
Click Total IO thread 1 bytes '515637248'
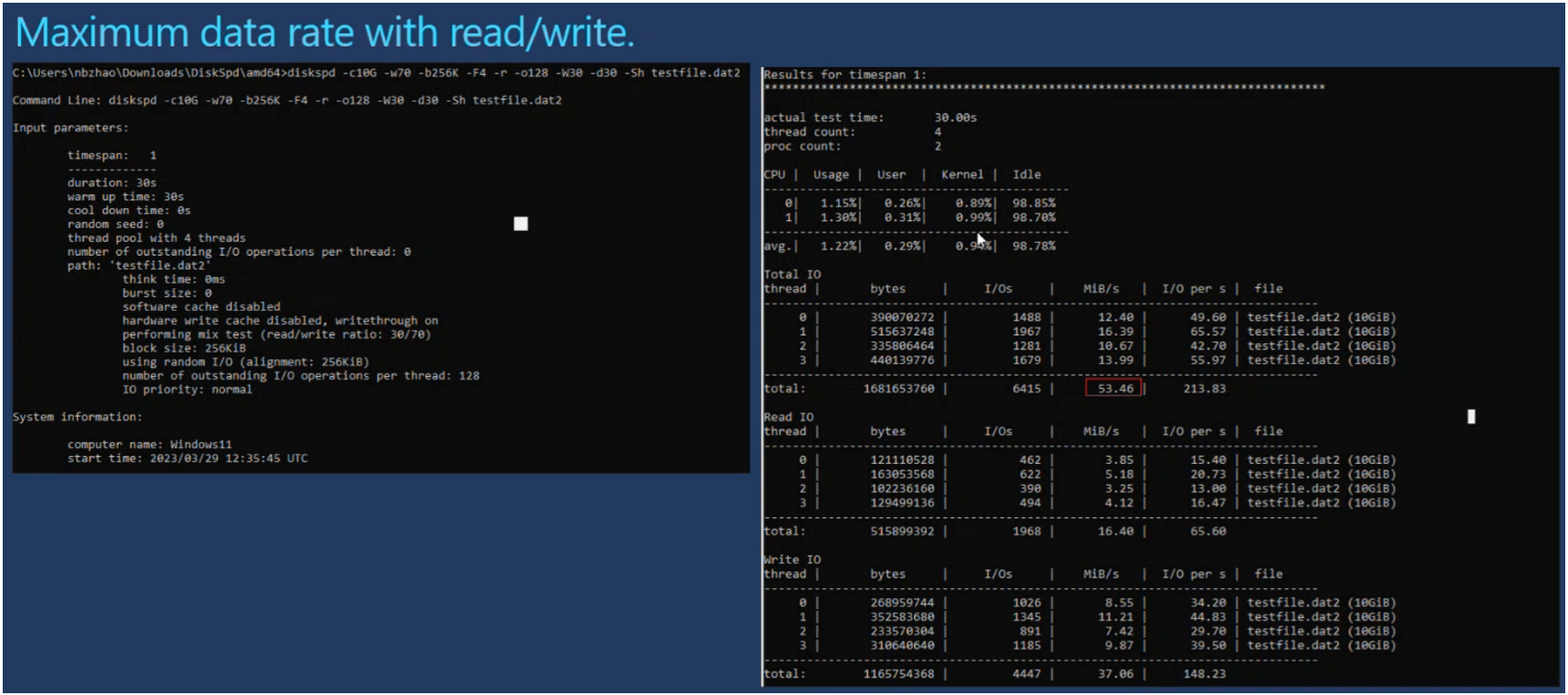[902, 332]
